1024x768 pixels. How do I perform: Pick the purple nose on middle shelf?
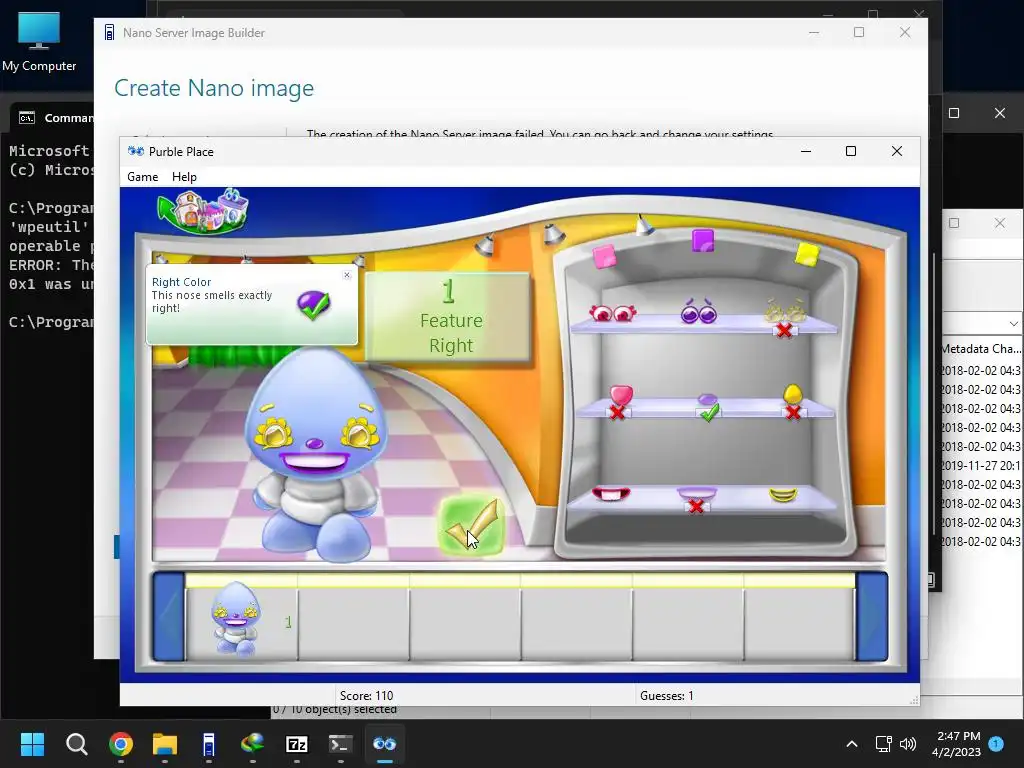(707, 400)
